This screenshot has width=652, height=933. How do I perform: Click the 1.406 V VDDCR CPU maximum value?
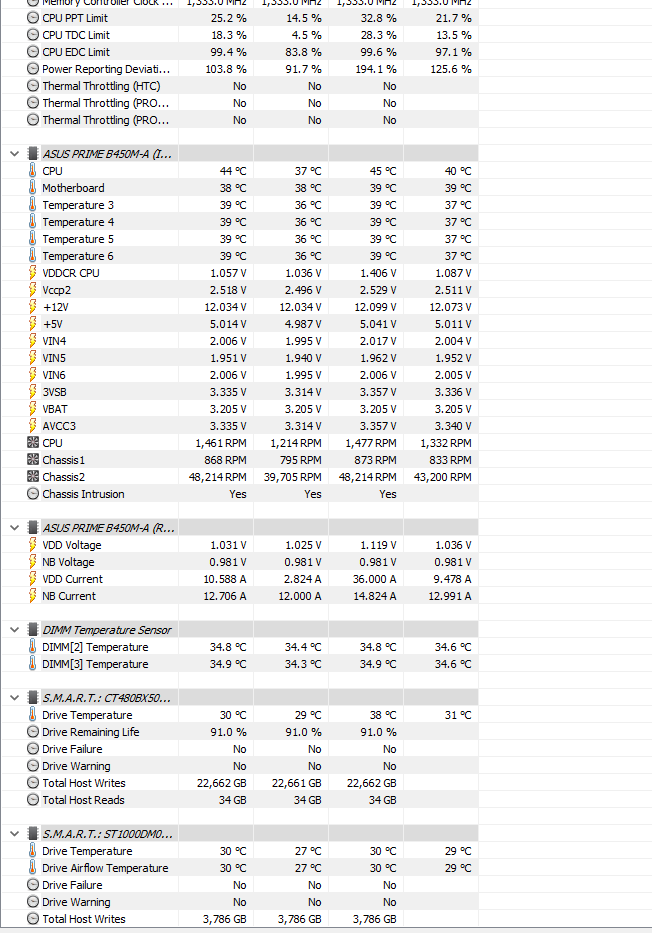[378, 273]
